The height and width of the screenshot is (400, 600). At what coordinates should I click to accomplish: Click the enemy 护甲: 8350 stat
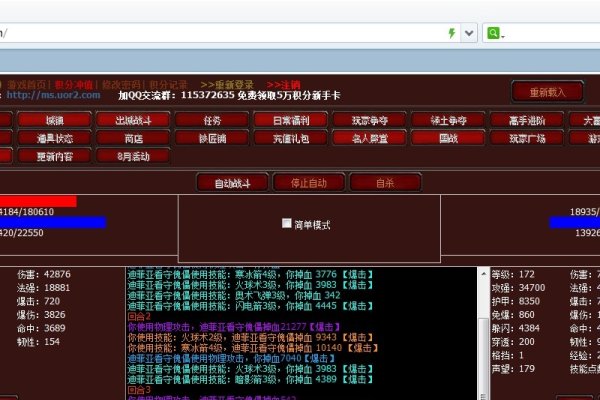[516, 301]
